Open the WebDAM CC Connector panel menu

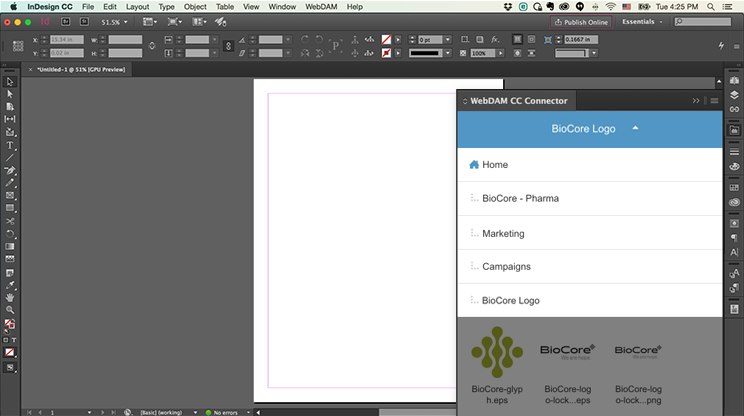[714, 101]
